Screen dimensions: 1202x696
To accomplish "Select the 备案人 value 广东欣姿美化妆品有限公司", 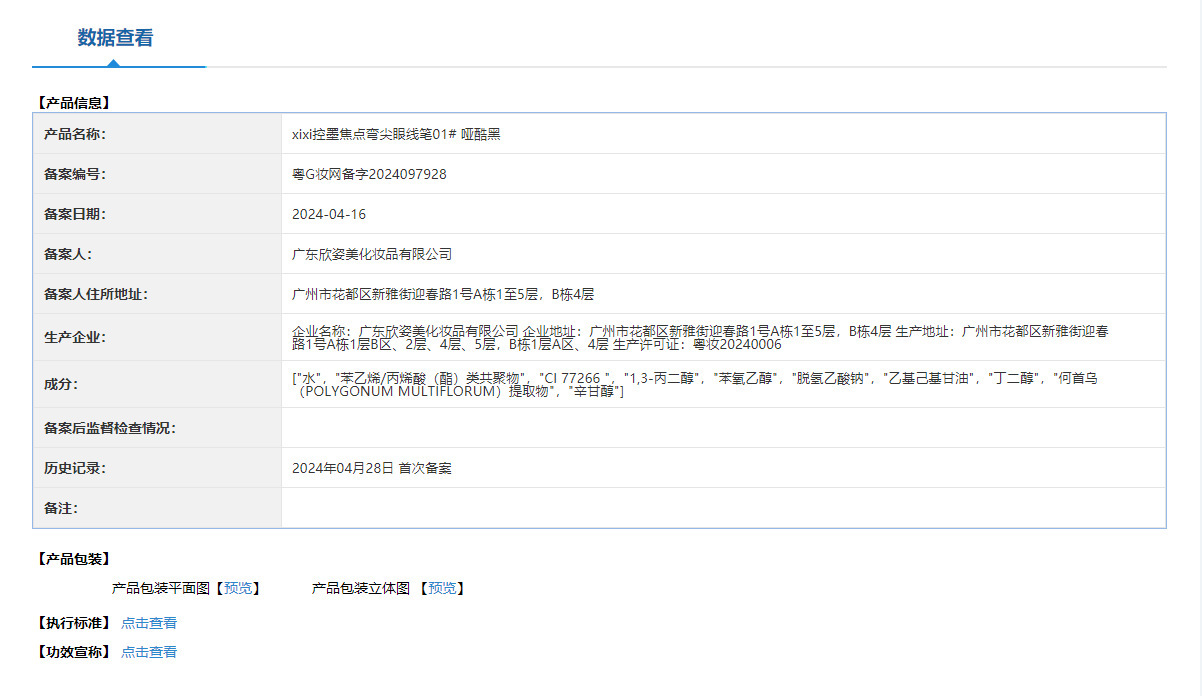I will click(x=372, y=254).
